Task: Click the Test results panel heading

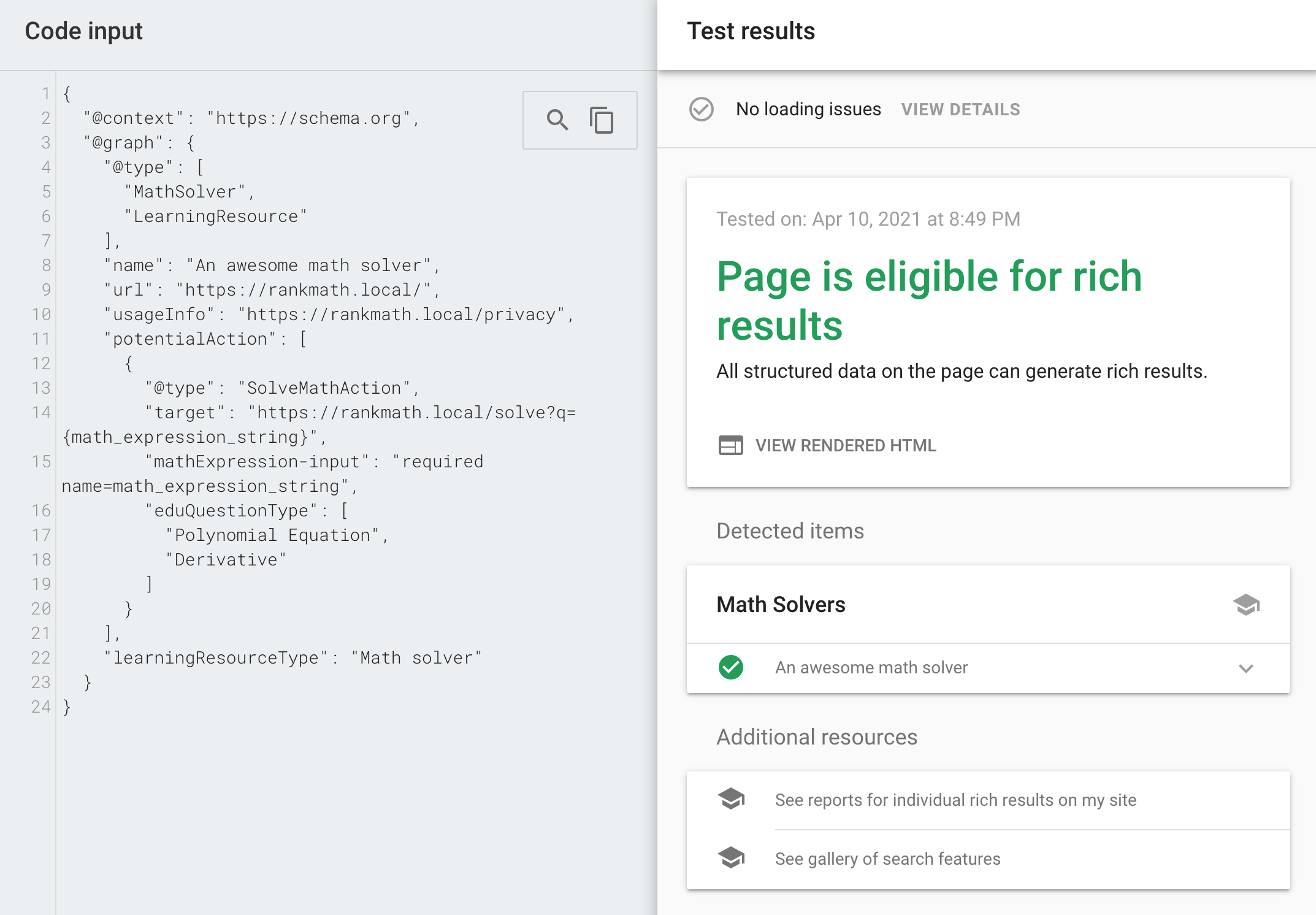Action: click(751, 31)
